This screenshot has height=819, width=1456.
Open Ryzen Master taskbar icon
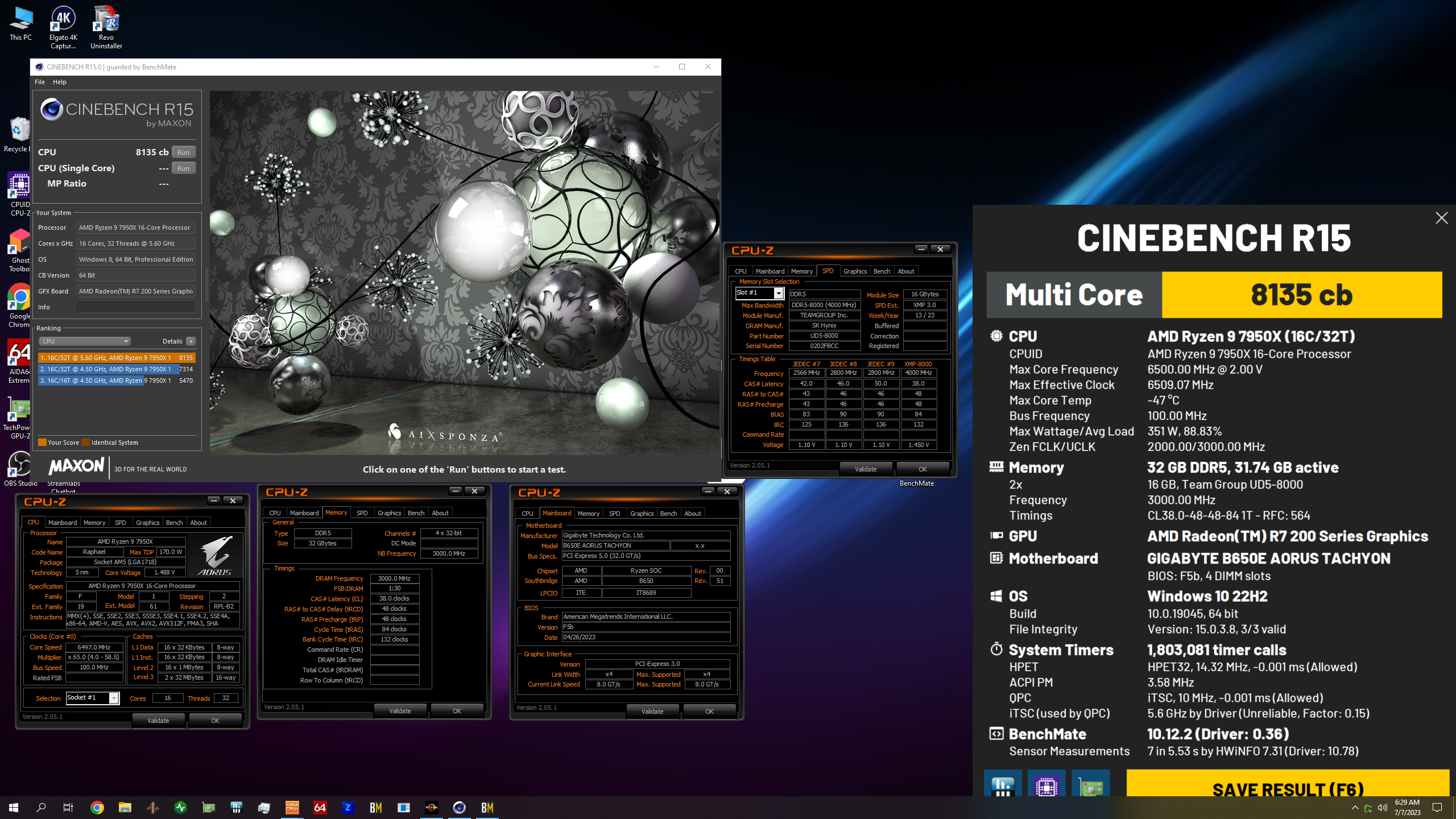[x=432, y=808]
